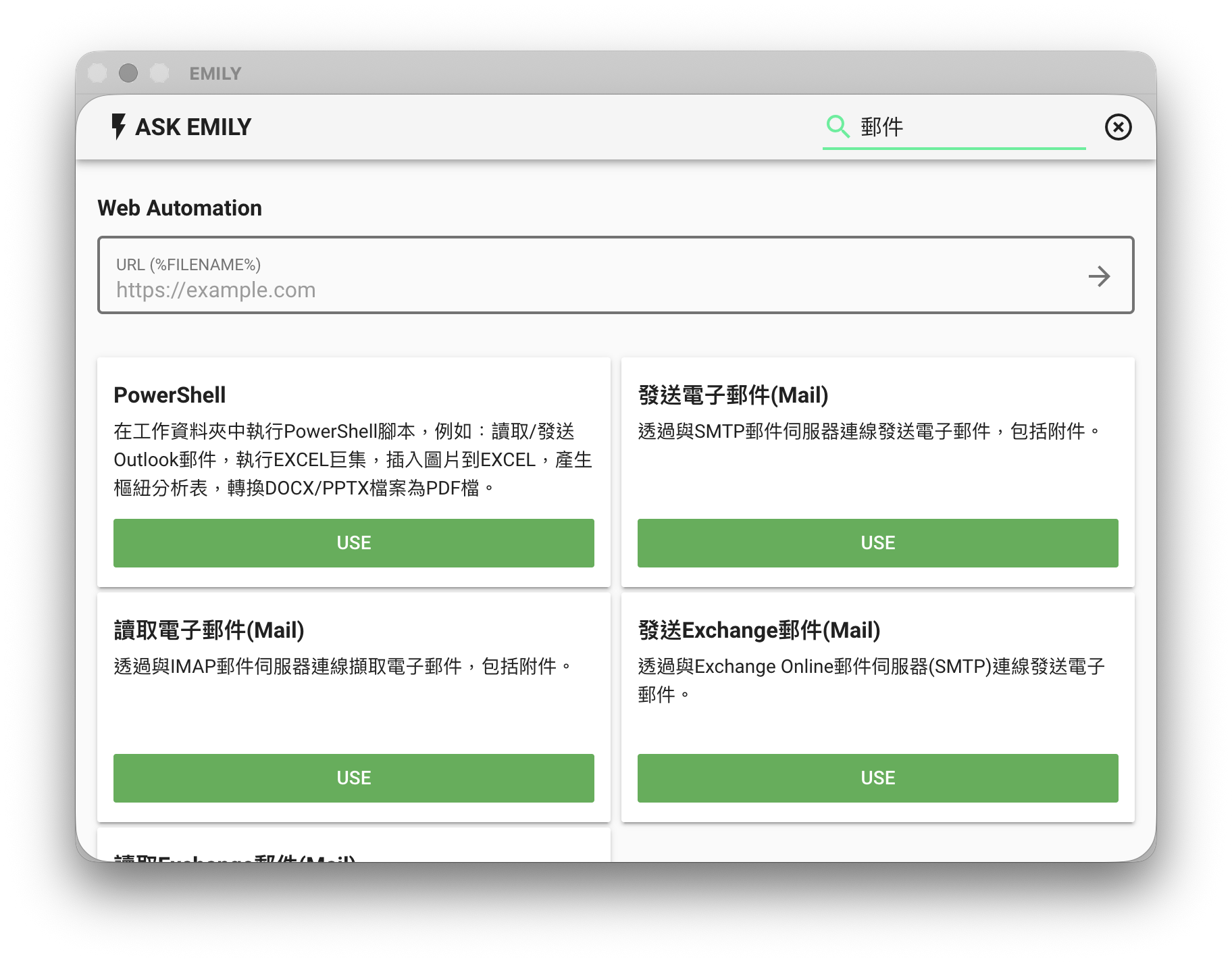Click the lightning bolt logo icon

point(118,126)
